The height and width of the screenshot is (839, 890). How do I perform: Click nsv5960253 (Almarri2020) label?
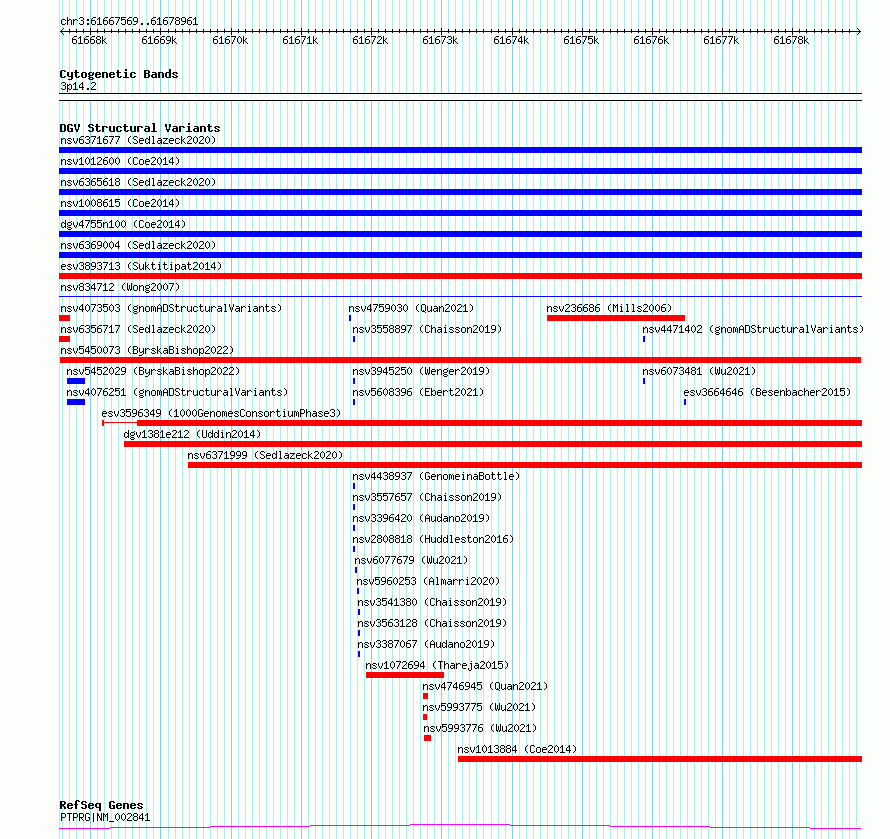pos(428,581)
